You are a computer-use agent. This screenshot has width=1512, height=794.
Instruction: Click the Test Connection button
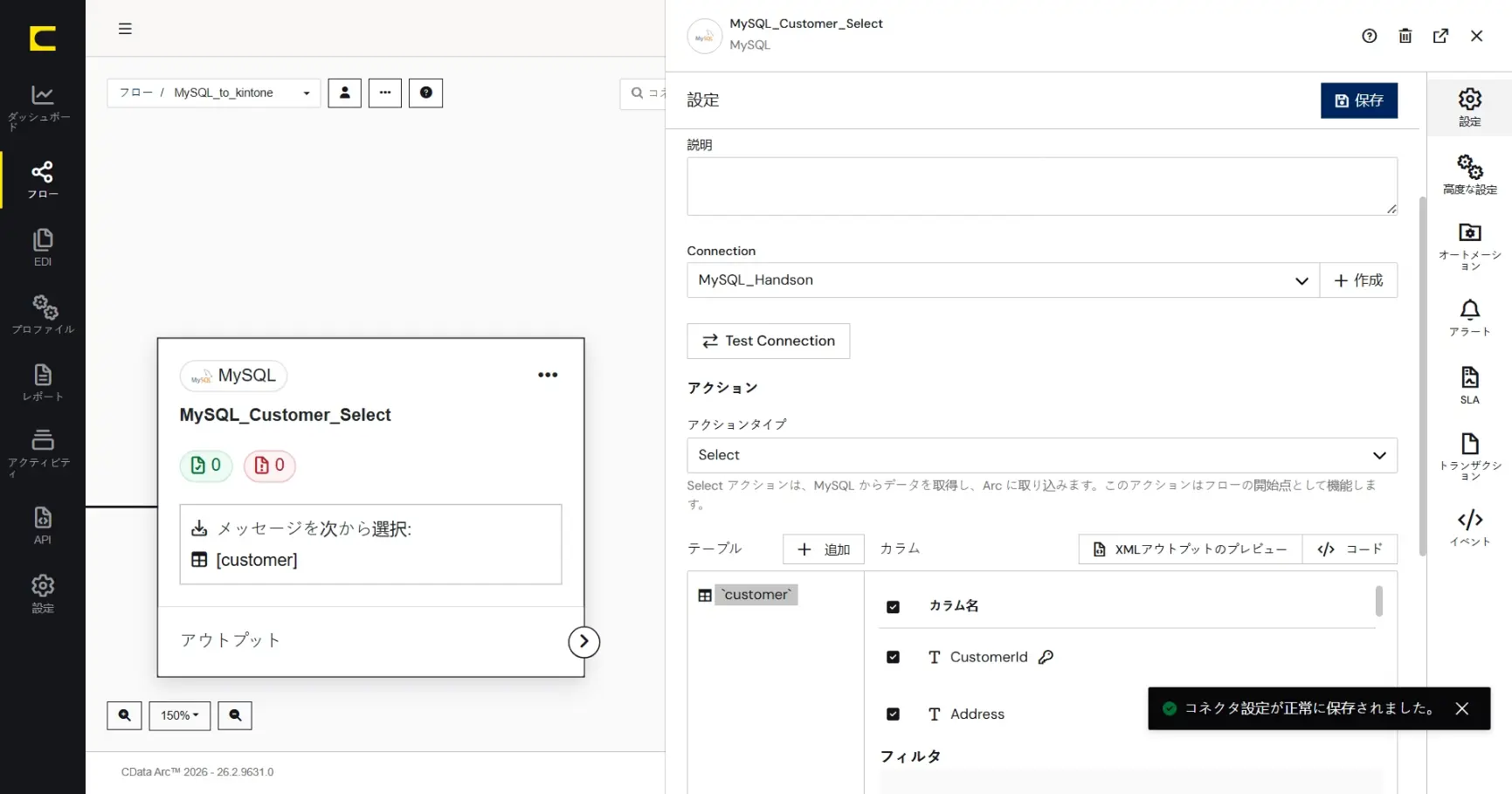[x=769, y=341]
